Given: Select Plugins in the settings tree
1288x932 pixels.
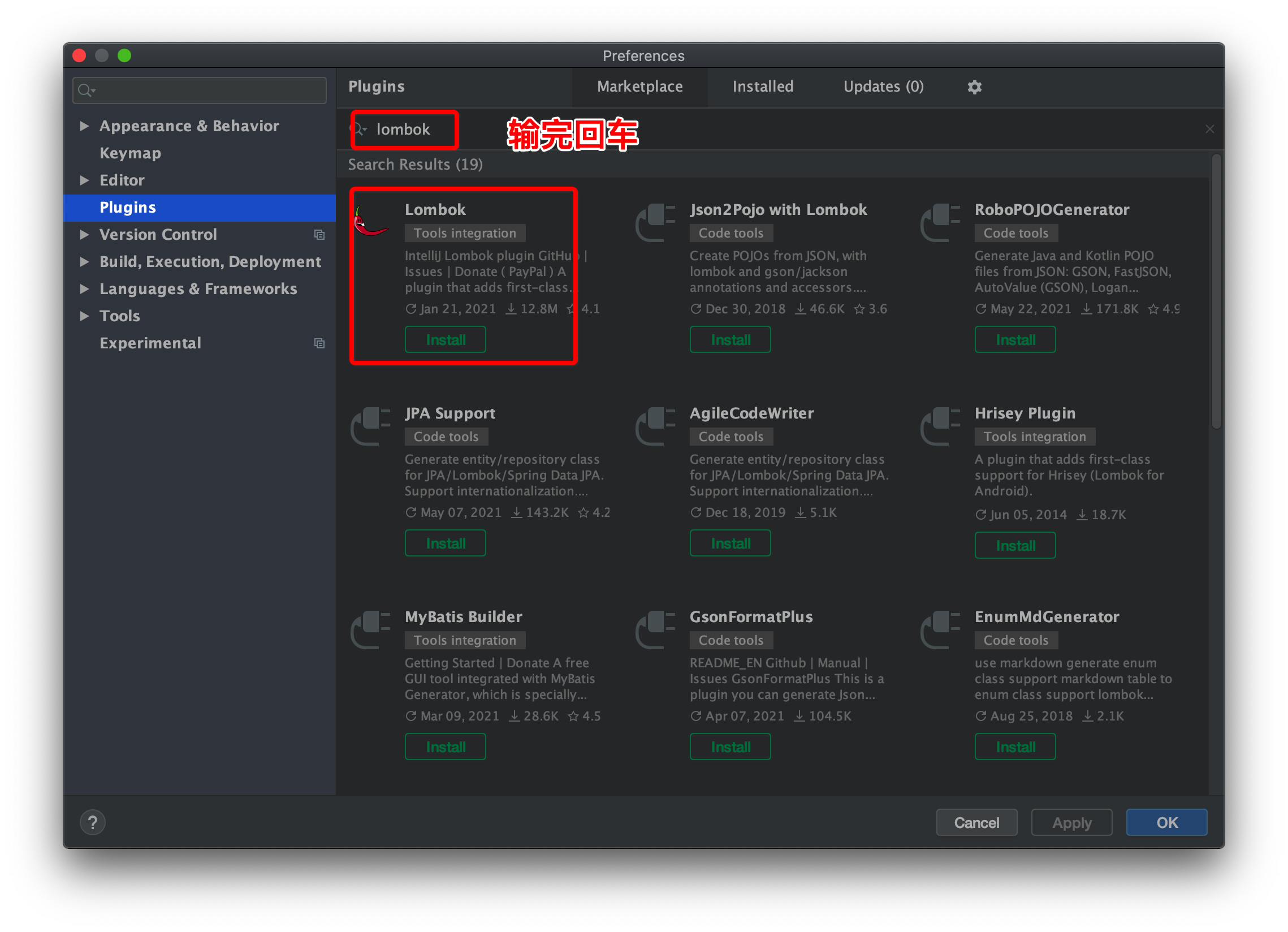Looking at the screenshot, I should coord(200,208).
